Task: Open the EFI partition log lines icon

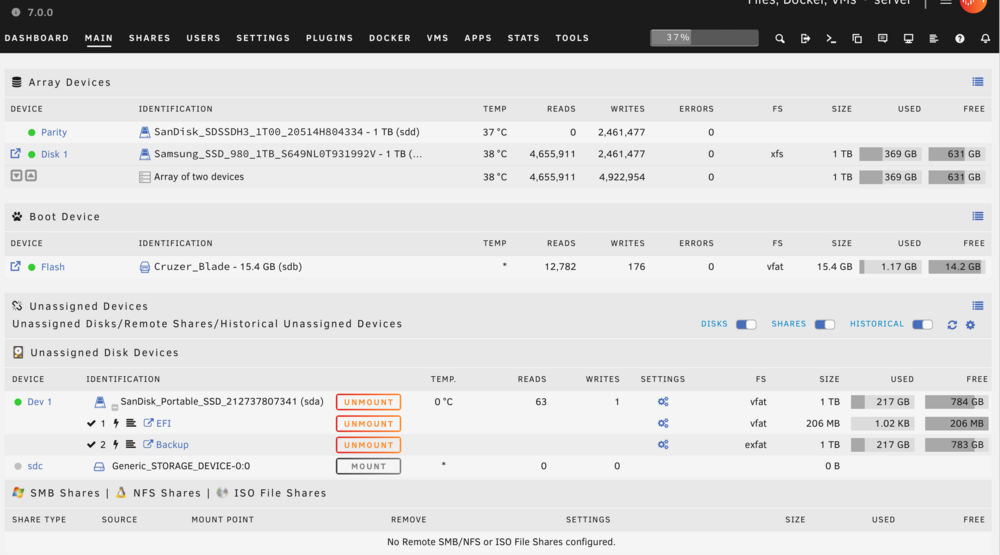Action: pyautogui.click(x=131, y=423)
